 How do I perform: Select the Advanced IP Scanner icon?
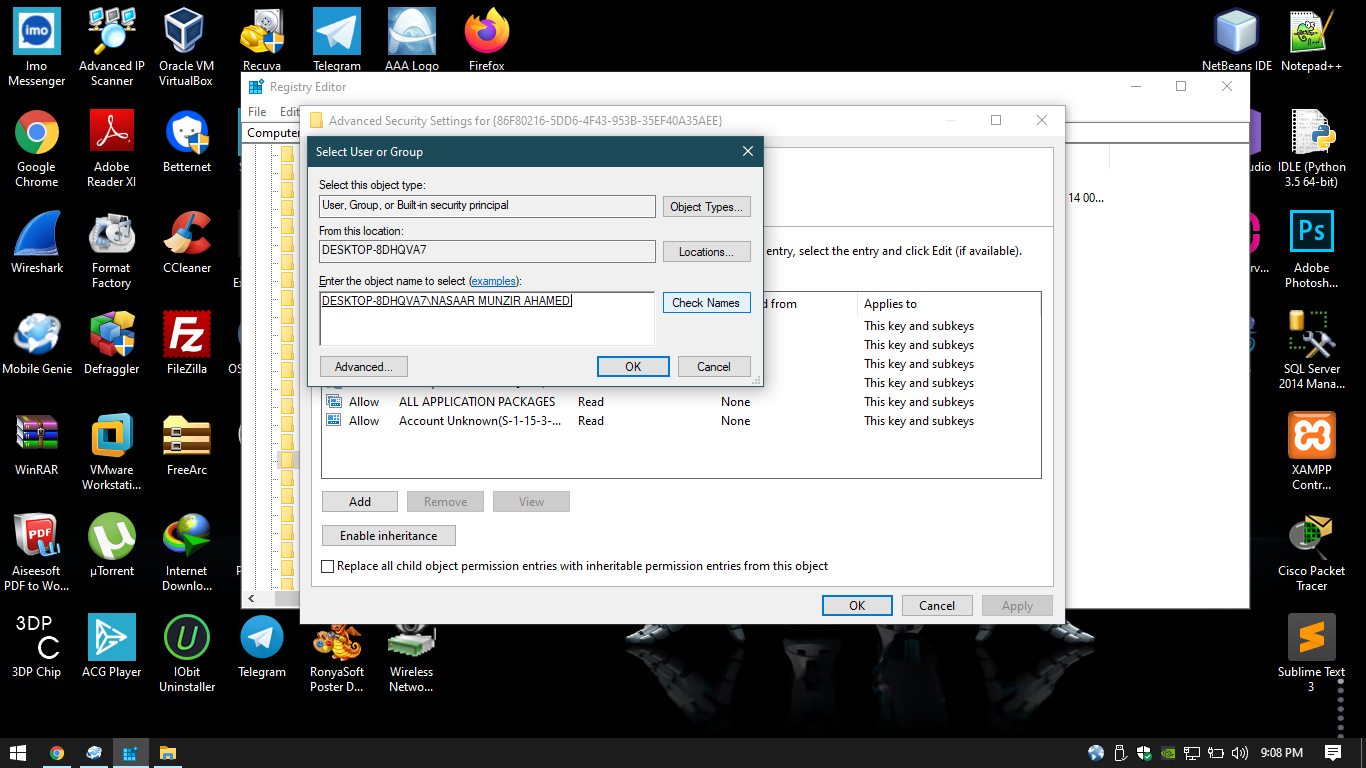coord(112,47)
